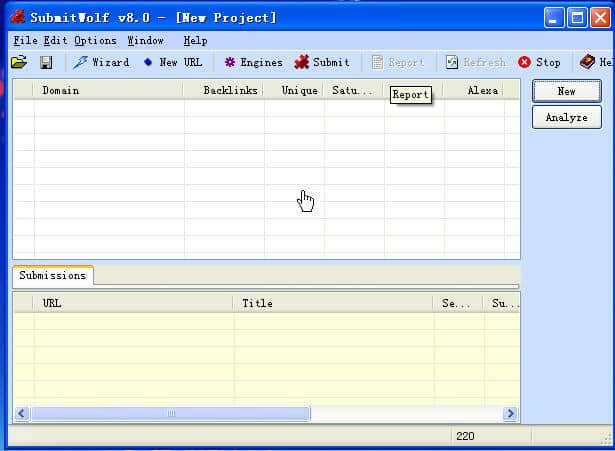This screenshot has height=451, width=615.
Task: Open the Options menu
Action: click(95, 40)
